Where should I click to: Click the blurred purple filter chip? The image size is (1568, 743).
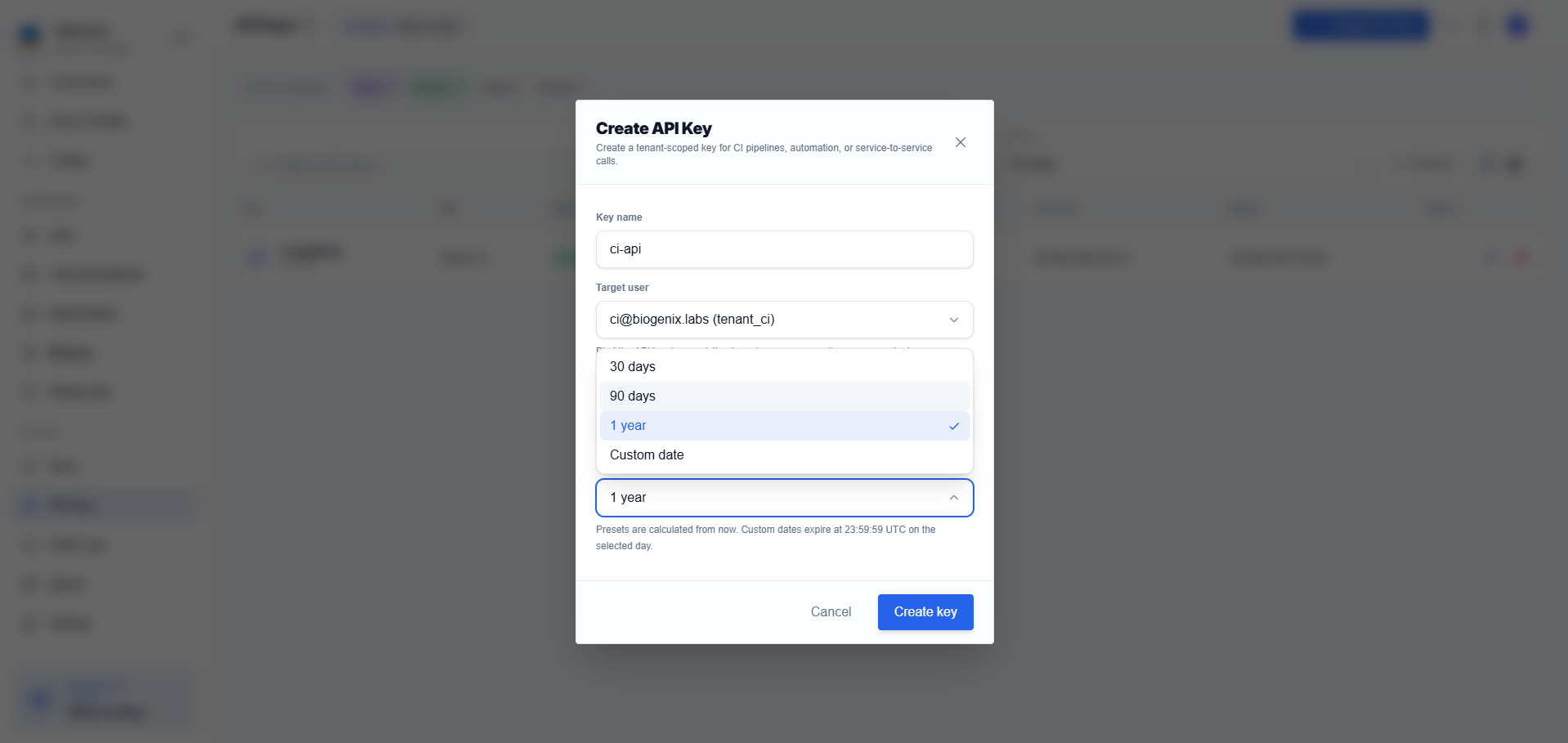(373, 87)
